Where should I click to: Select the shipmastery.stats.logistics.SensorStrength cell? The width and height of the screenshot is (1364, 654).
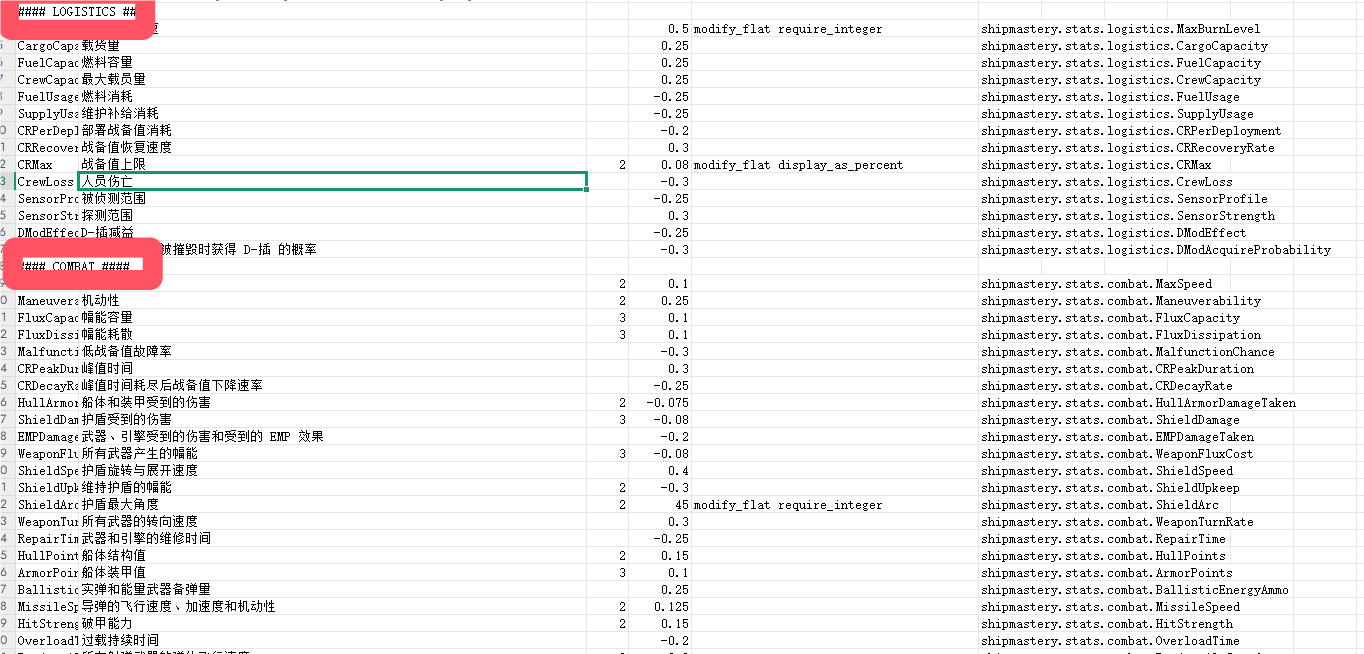click(x=1127, y=216)
